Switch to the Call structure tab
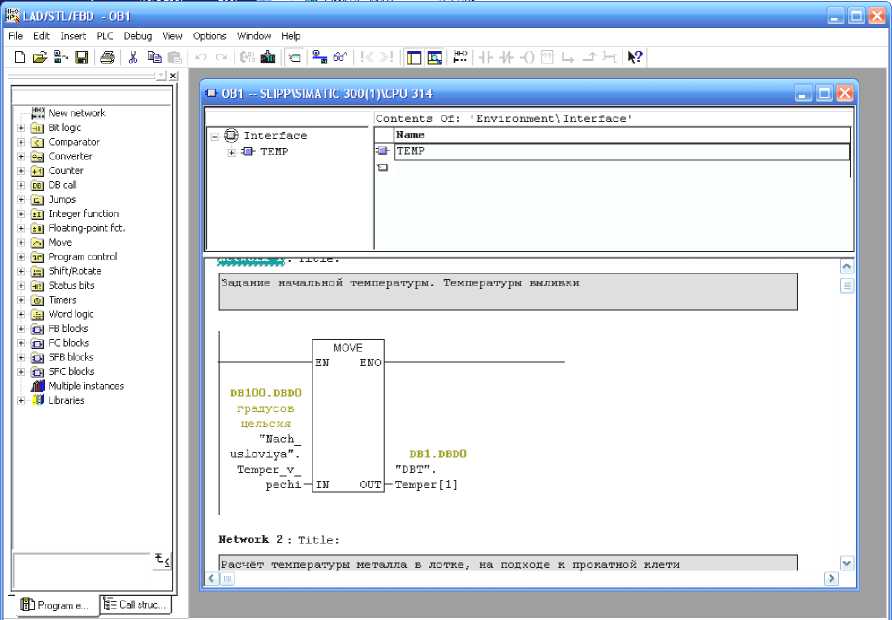This screenshot has height=620, width=892. [136, 605]
